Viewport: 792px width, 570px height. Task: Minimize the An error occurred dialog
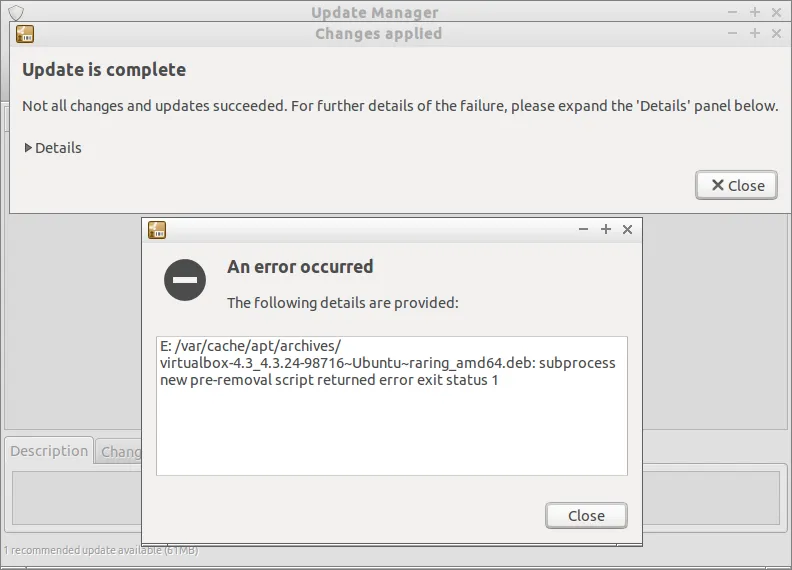tap(584, 230)
